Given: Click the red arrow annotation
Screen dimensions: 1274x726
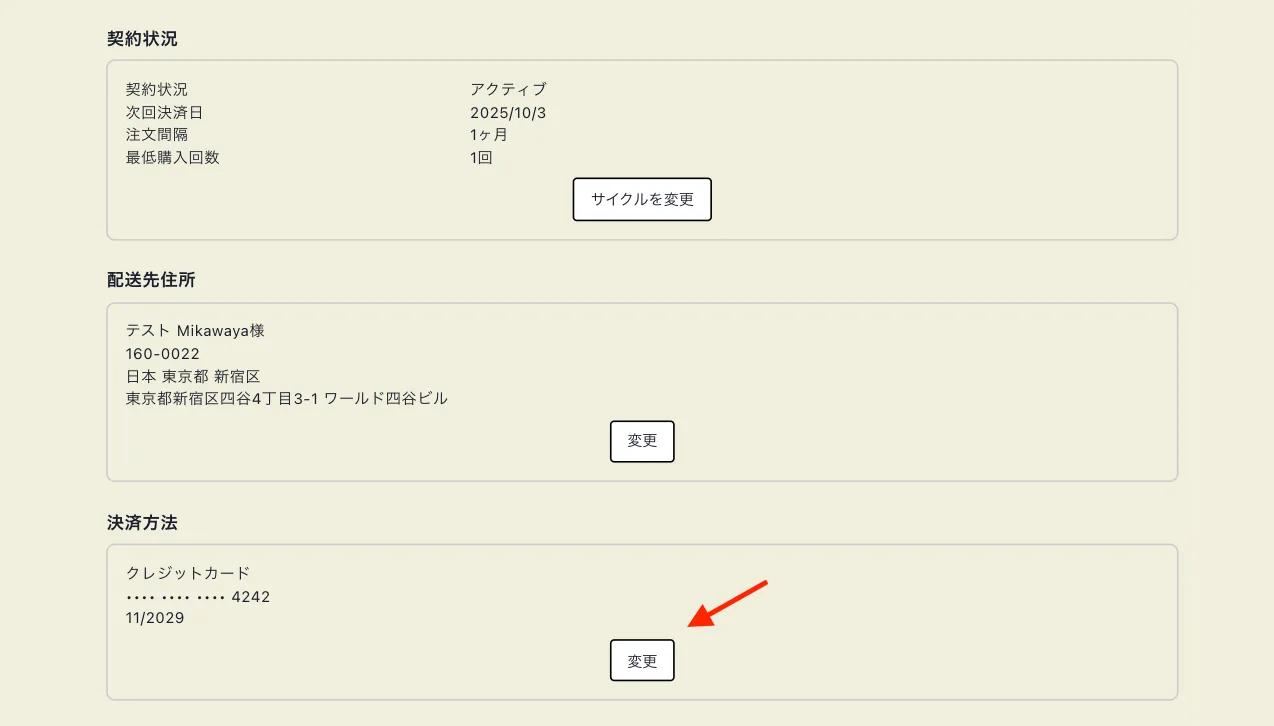Looking at the screenshot, I should 727,604.
